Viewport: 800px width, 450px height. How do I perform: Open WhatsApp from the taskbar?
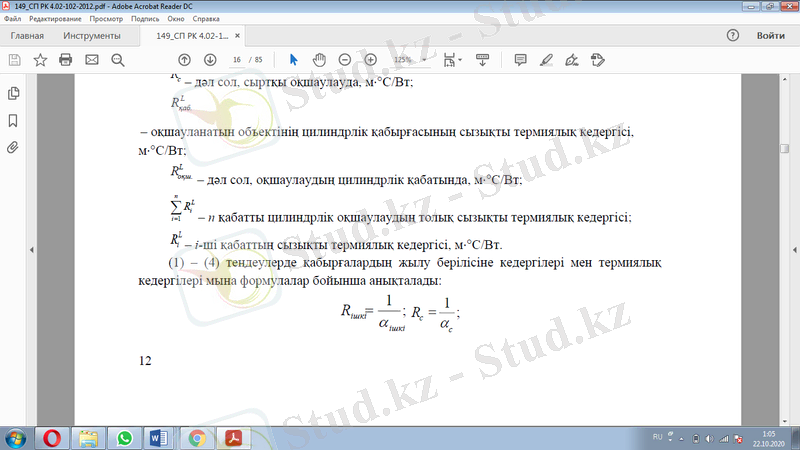[124, 438]
